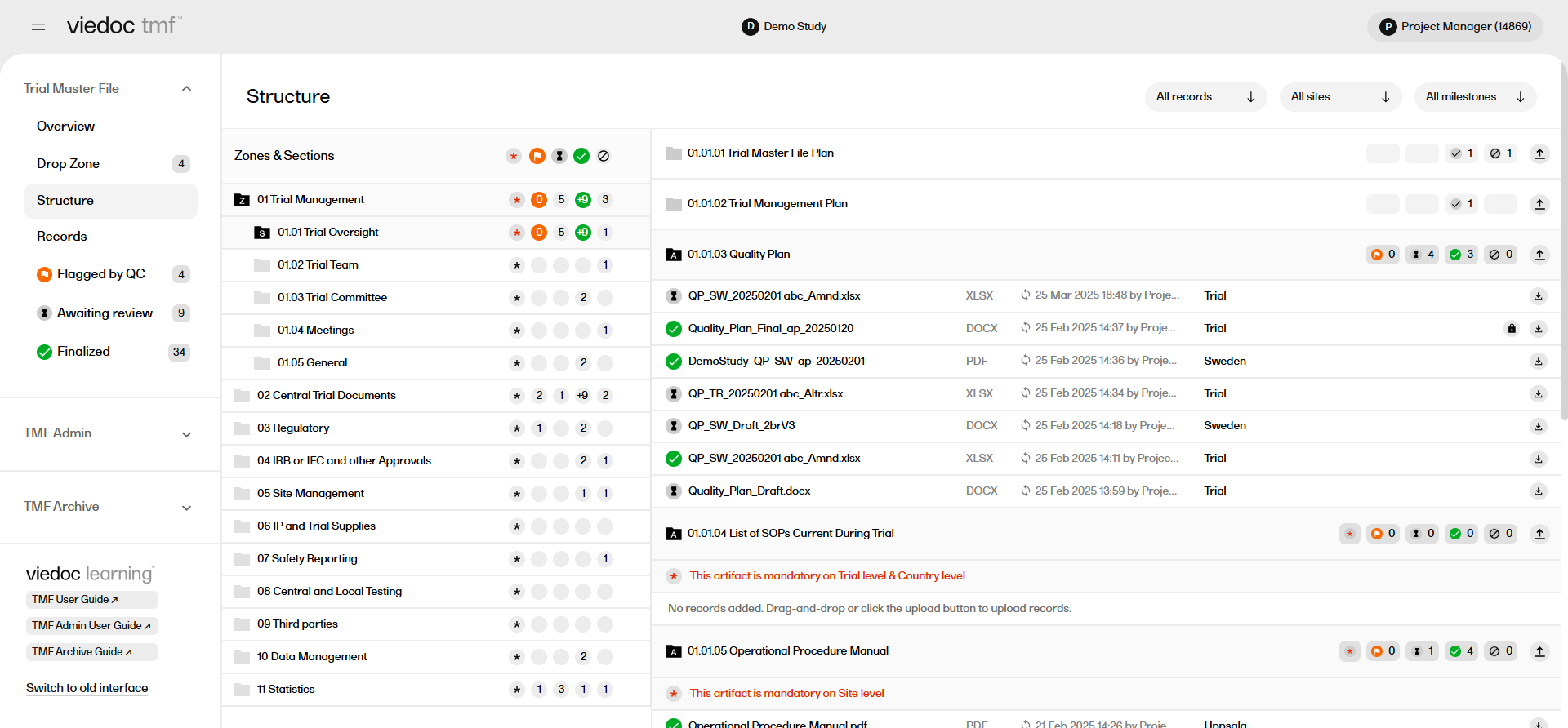Open the All milestones dropdown
The image size is (1568, 728).
coord(1474,97)
